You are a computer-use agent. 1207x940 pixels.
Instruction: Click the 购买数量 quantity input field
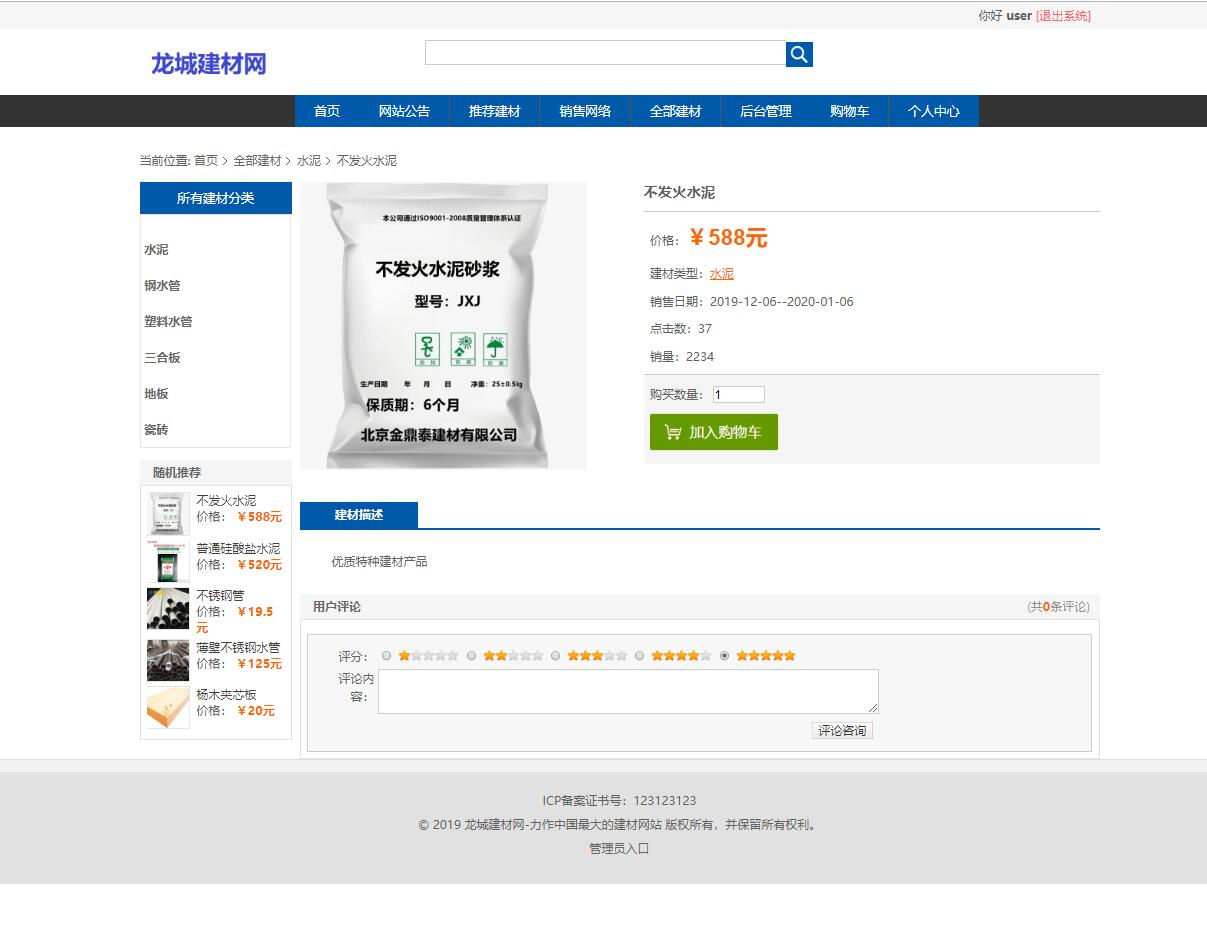(x=737, y=394)
